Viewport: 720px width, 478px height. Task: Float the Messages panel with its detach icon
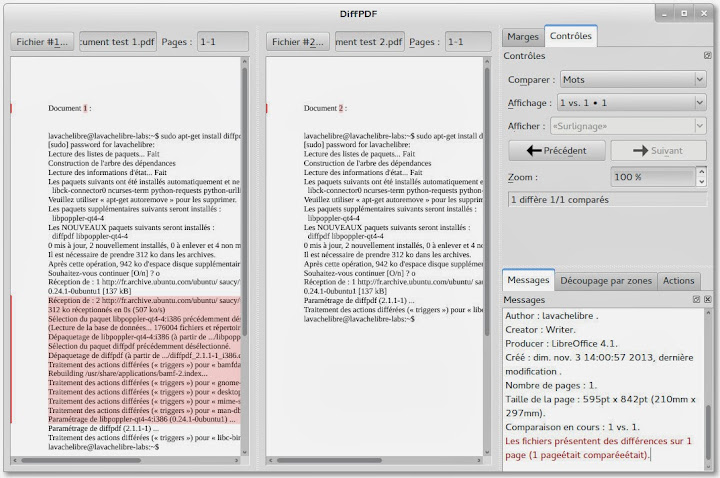click(696, 299)
